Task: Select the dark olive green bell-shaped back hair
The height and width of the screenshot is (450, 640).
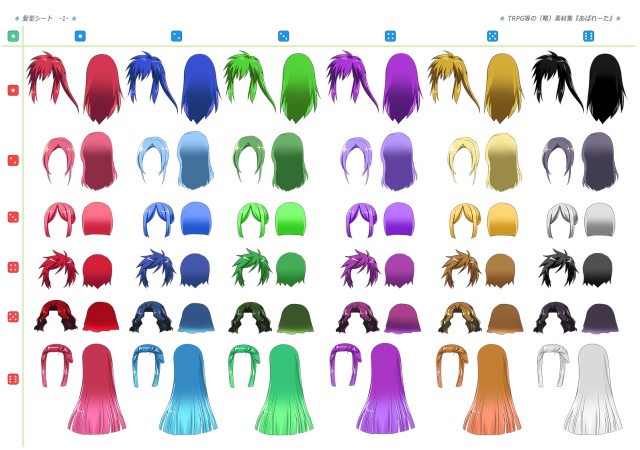Action: point(296,319)
